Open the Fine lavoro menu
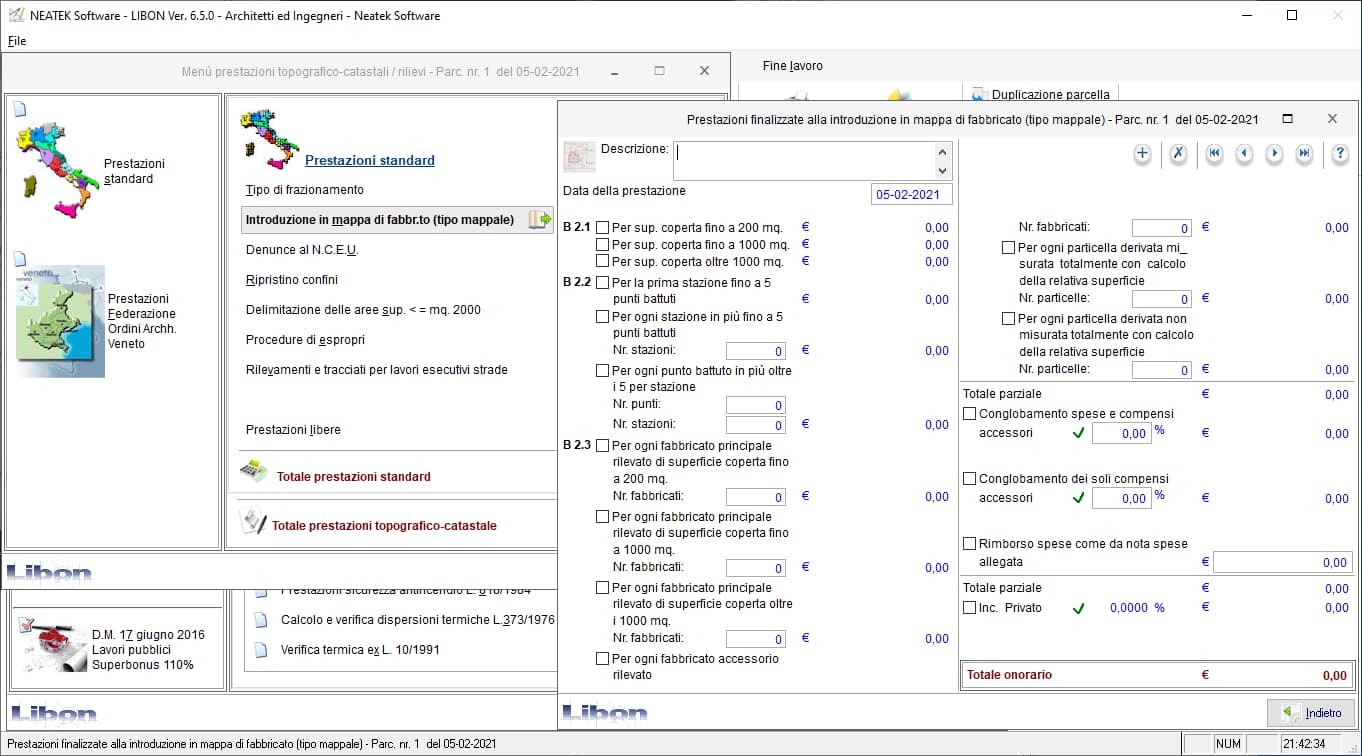 click(x=793, y=66)
